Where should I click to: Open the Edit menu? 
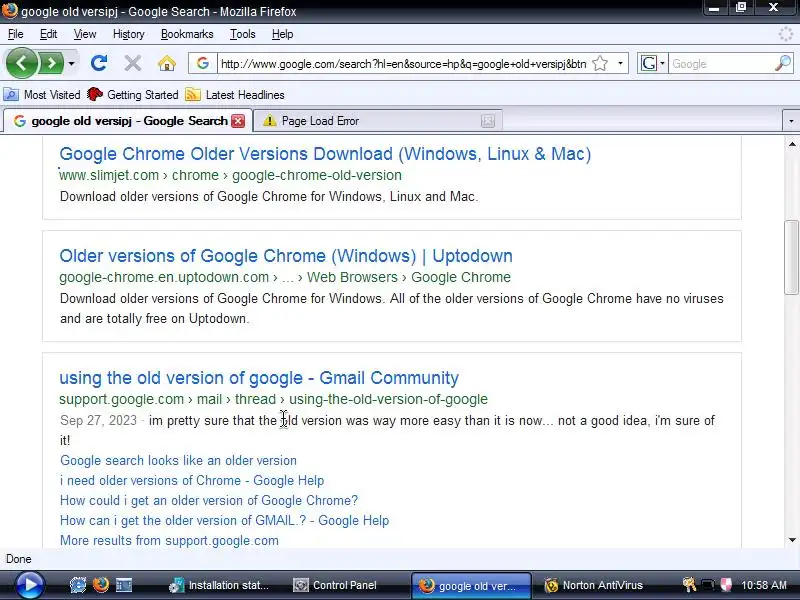pyautogui.click(x=48, y=34)
